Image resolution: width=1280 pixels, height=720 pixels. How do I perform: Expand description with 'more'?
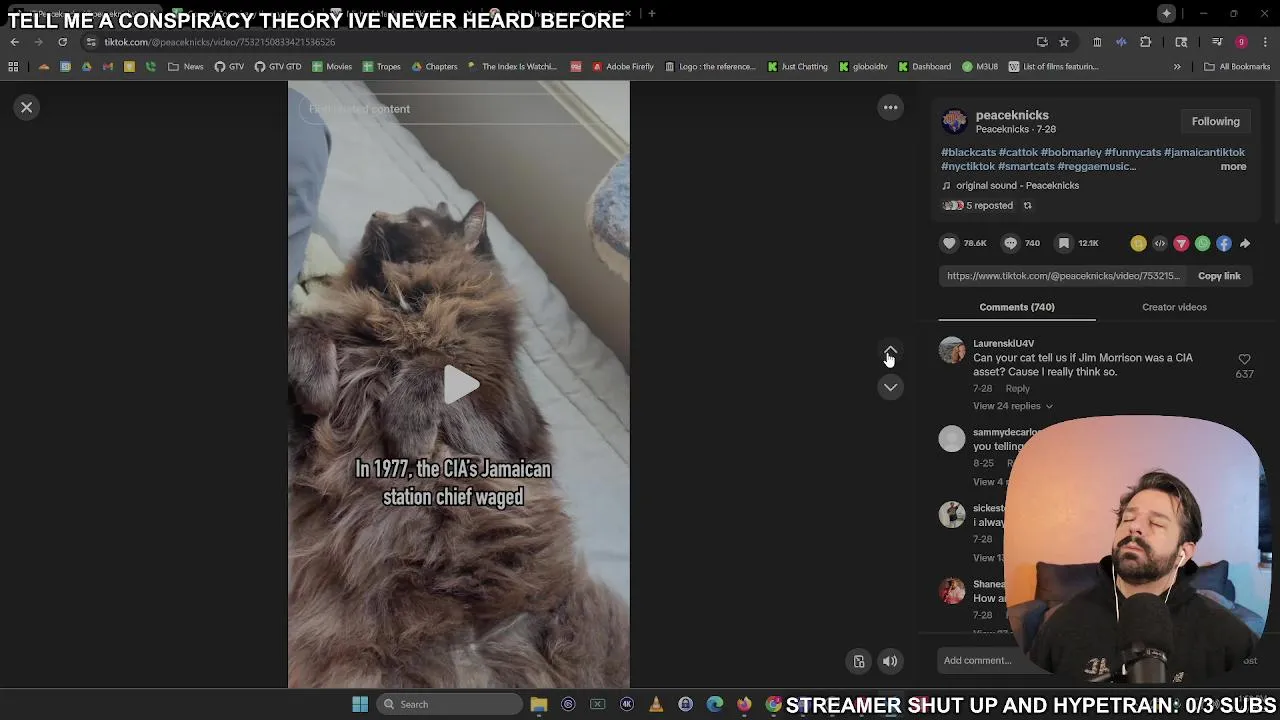[1233, 167]
